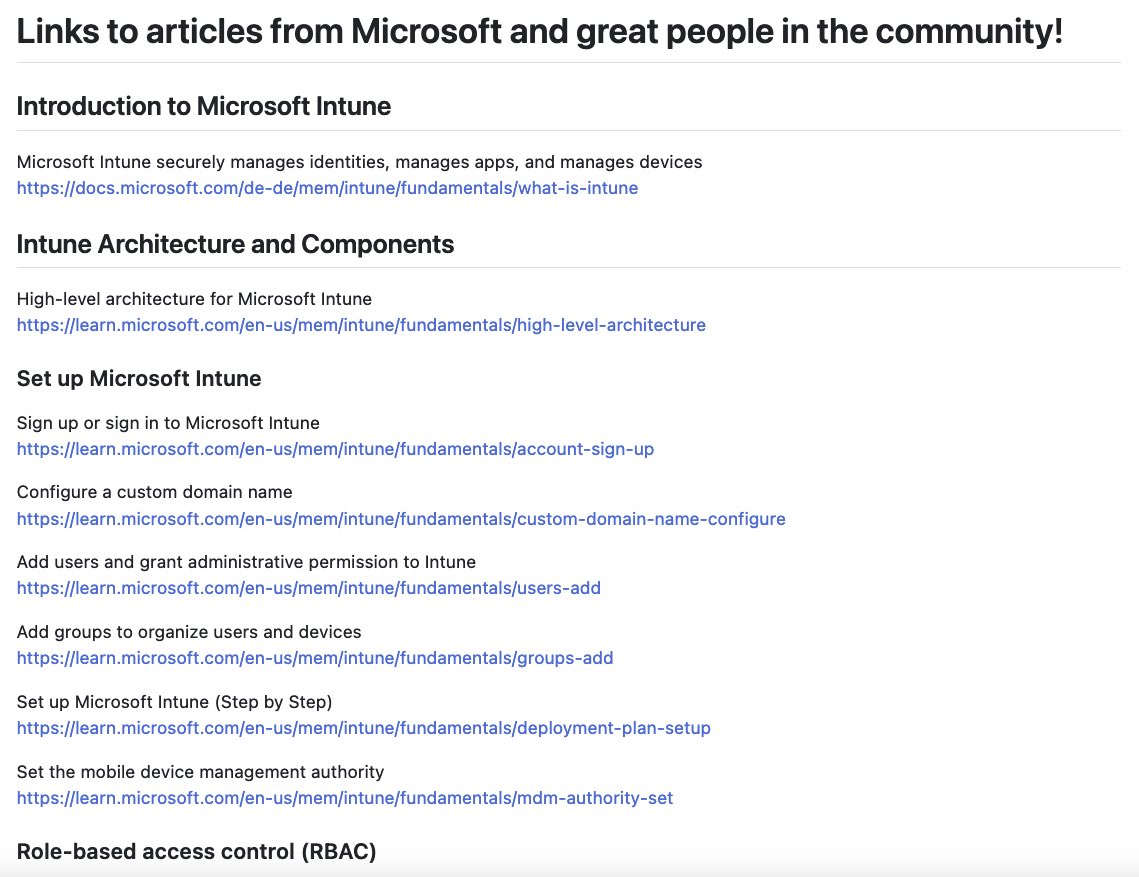Click 'Sign up or sign in to Microsoft Intune'
The width and height of the screenshot is (1139, 877).
(168, 423)
